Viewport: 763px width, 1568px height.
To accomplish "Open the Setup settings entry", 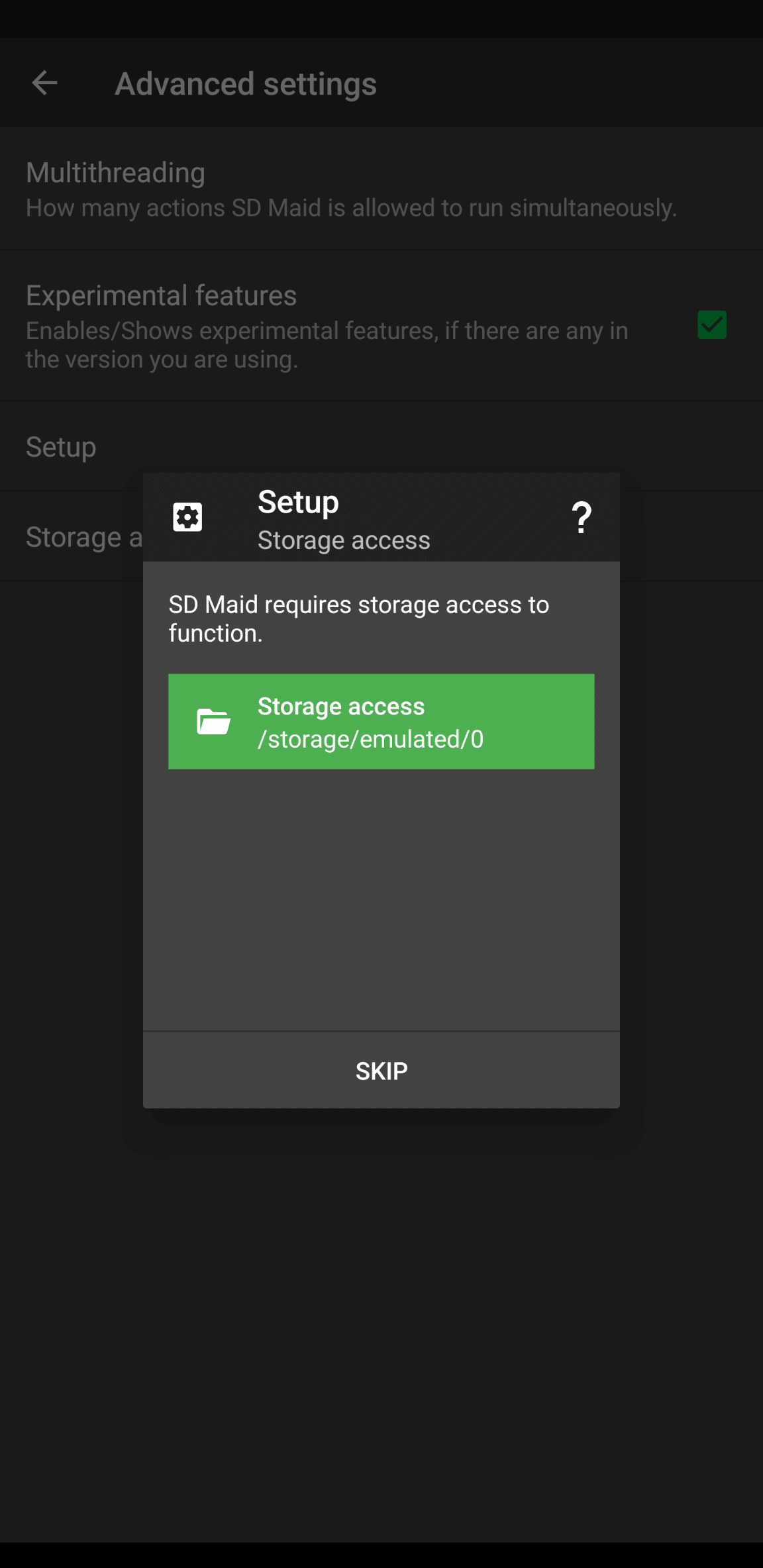I will pos(381,446).
